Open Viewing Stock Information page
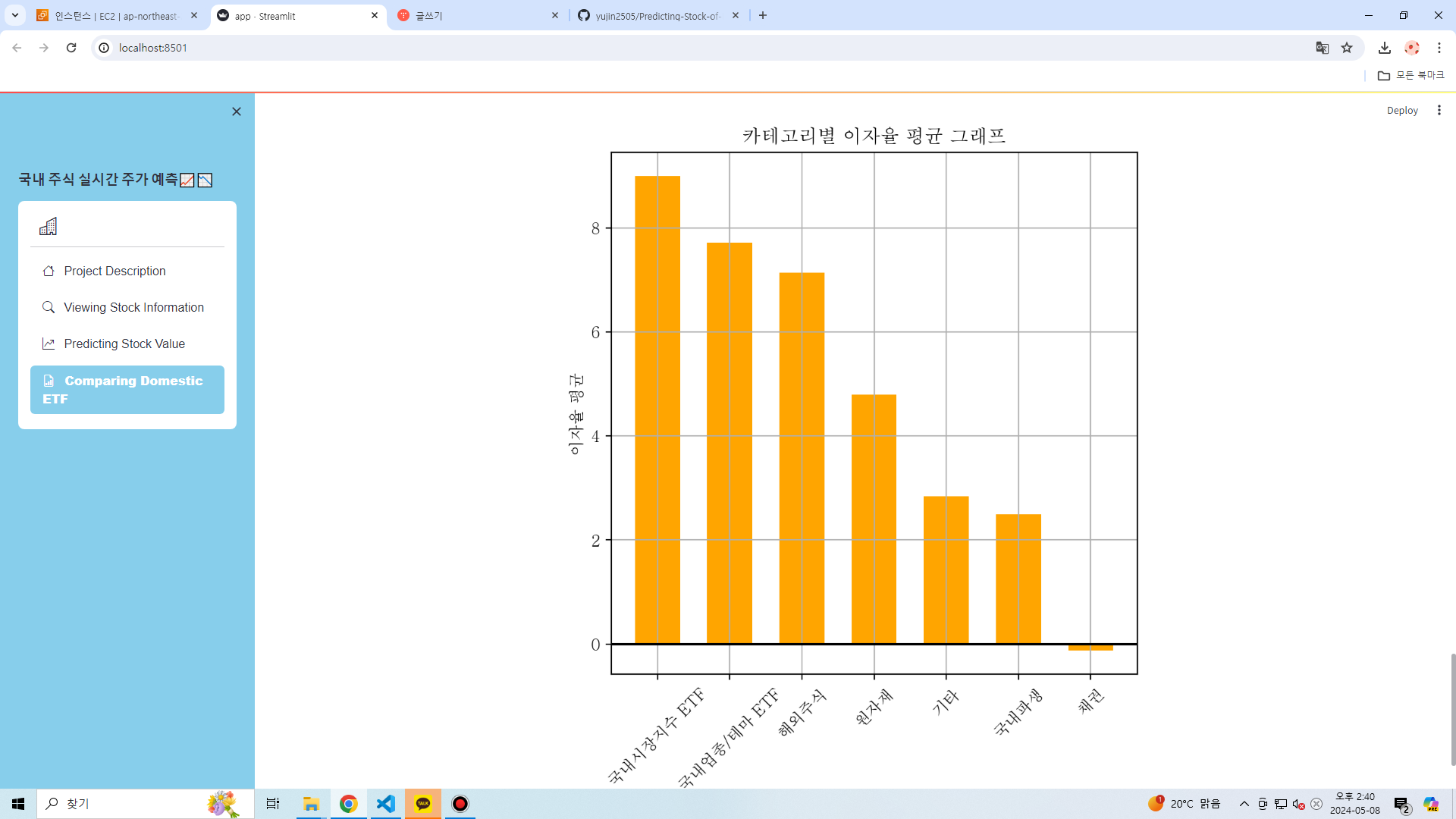This screenshot has width=1456, height=819. (x=133, y=307)
